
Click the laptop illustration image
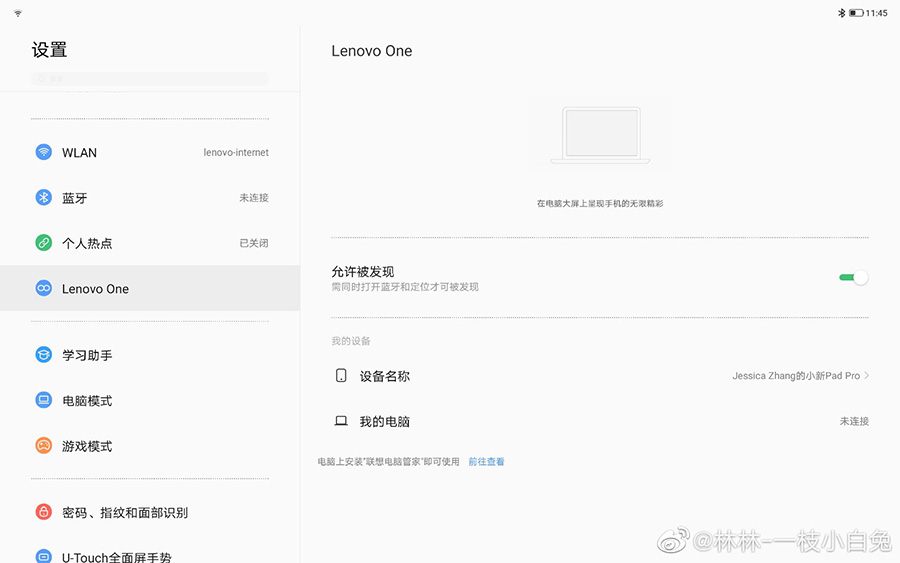(x=600, y=135)
